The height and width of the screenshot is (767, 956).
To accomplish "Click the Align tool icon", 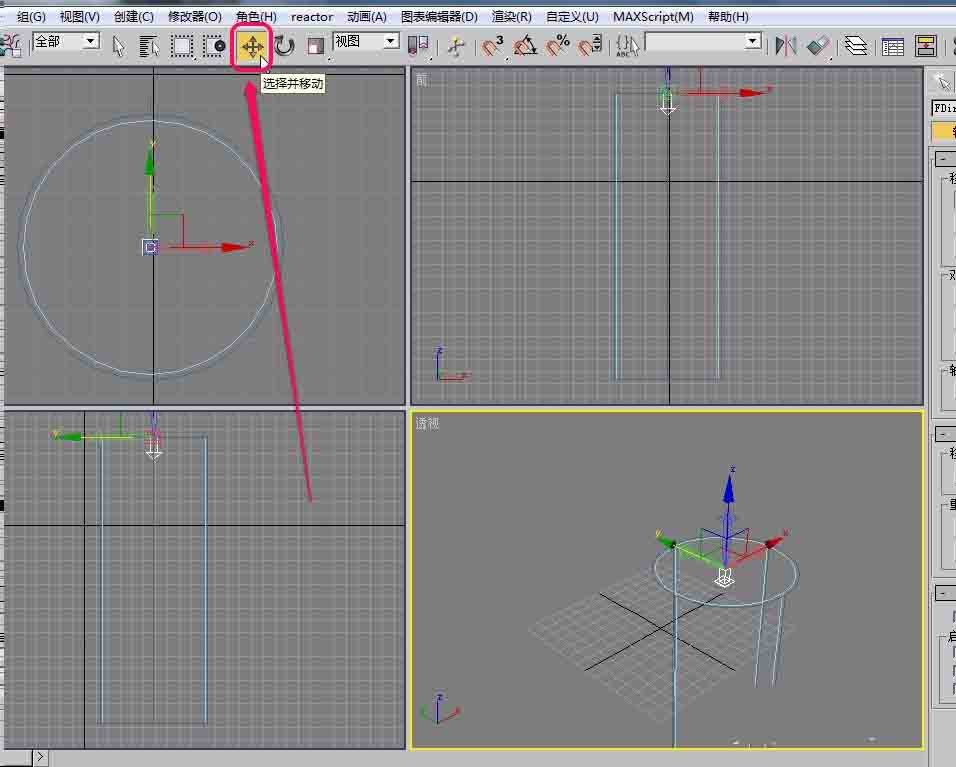I will (x=818, y=46).
